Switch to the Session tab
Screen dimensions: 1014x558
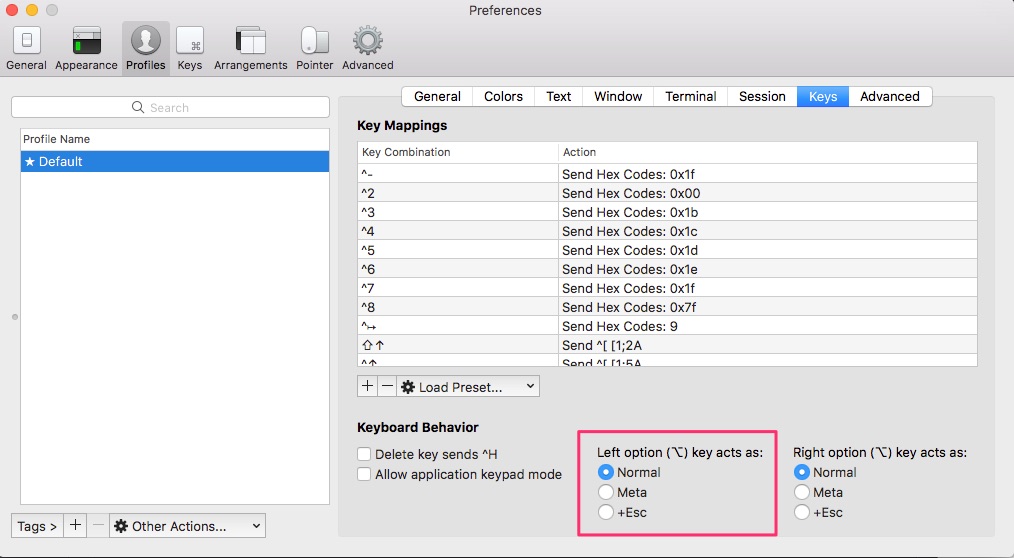tap(762, 96)
